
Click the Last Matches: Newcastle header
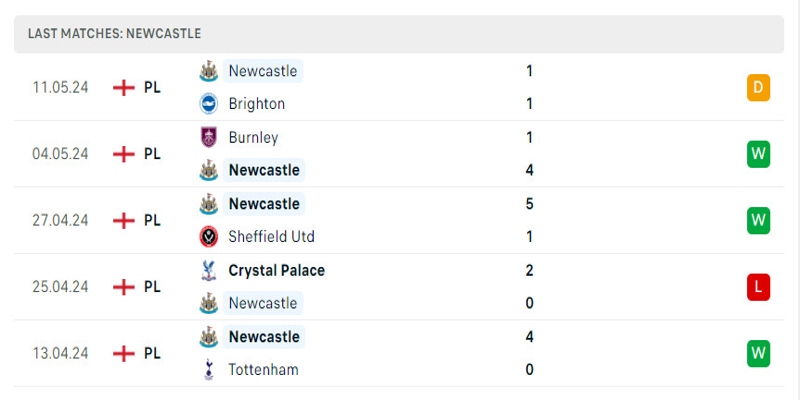pyautogui.click(x=114, y=34)
